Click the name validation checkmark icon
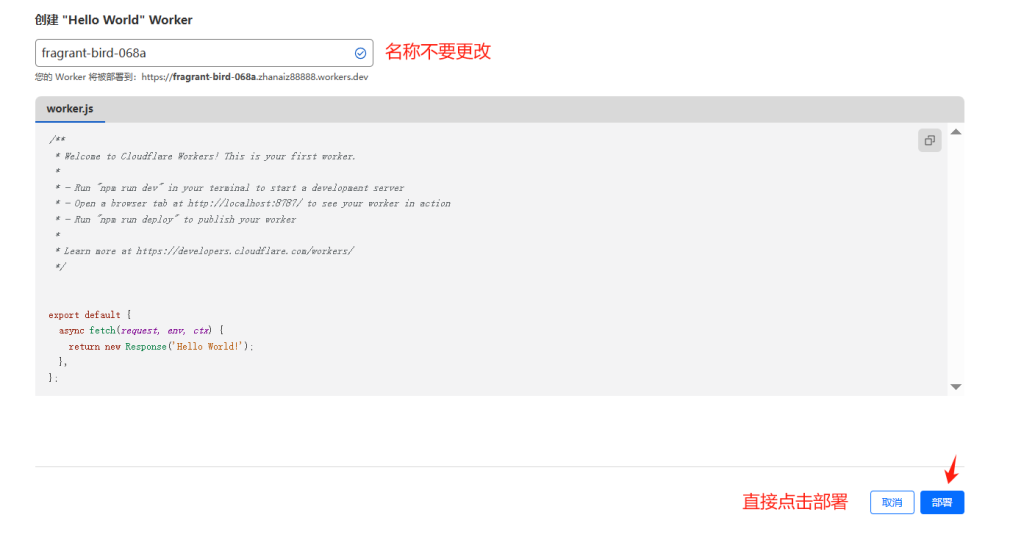 [360, 54]
